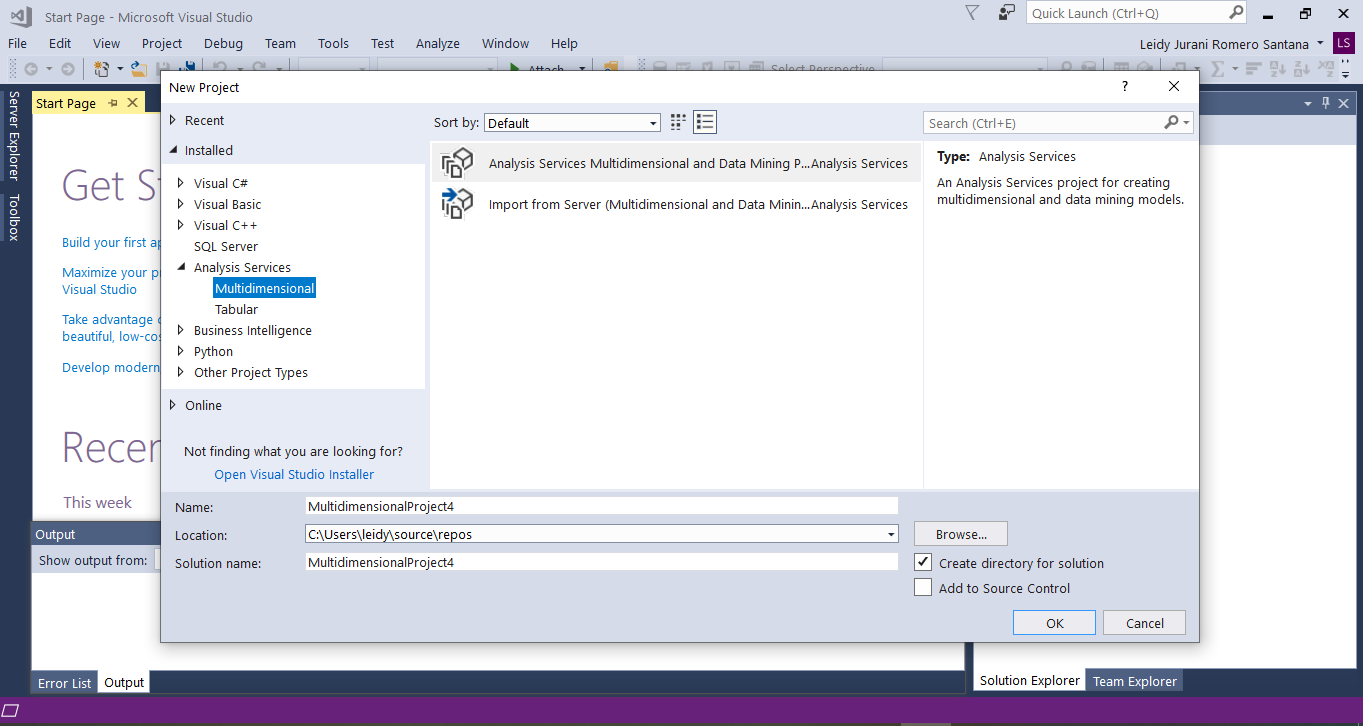This screenshot has height=726, width=1363.
Task: Open the notifications flag icon
Action: pyautogui.click(x=972, y=13)
